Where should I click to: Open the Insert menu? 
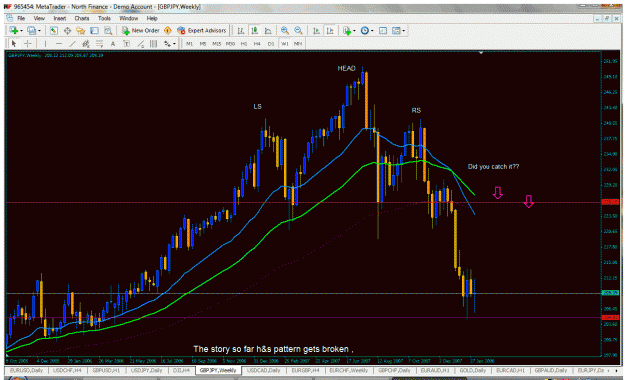point(60,18)
